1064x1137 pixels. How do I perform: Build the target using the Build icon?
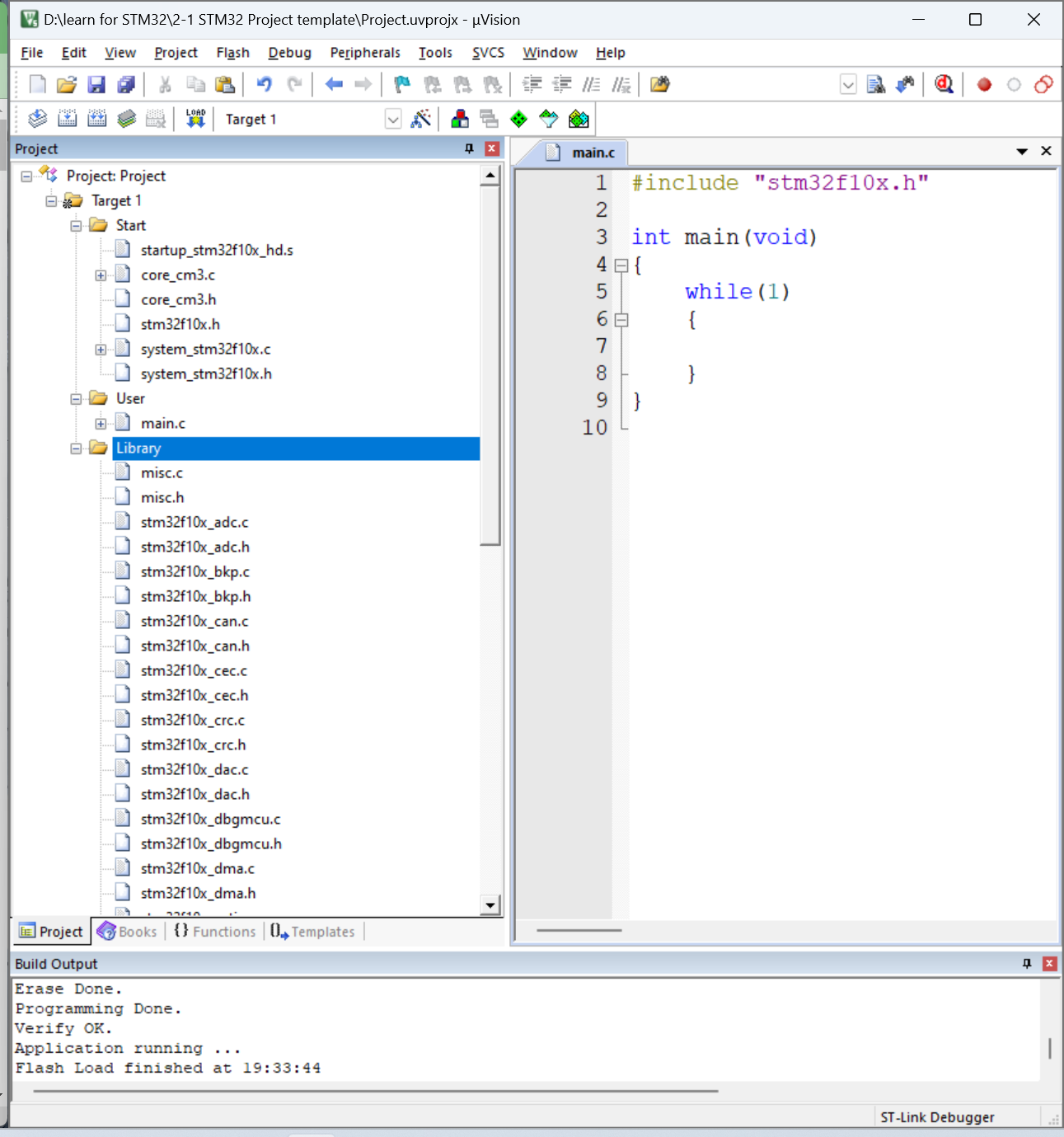(x=68, y=119)
